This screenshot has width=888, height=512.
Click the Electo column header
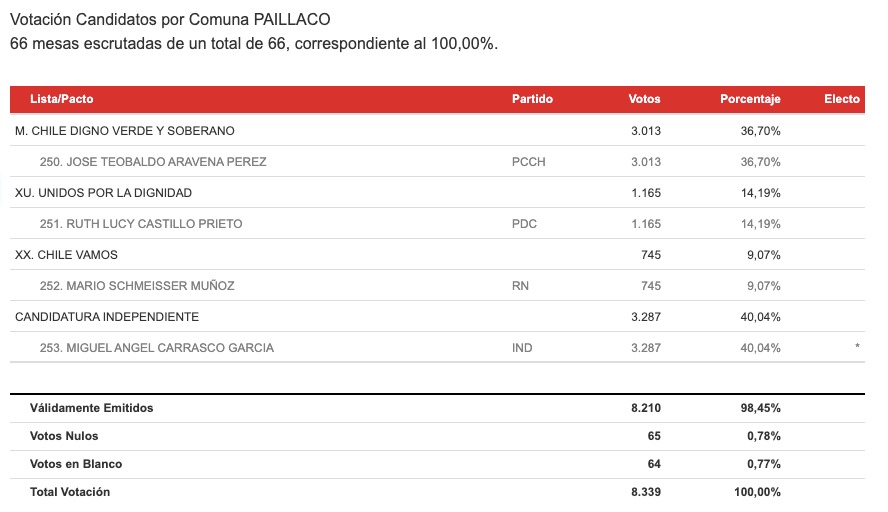tap(842, 99)
